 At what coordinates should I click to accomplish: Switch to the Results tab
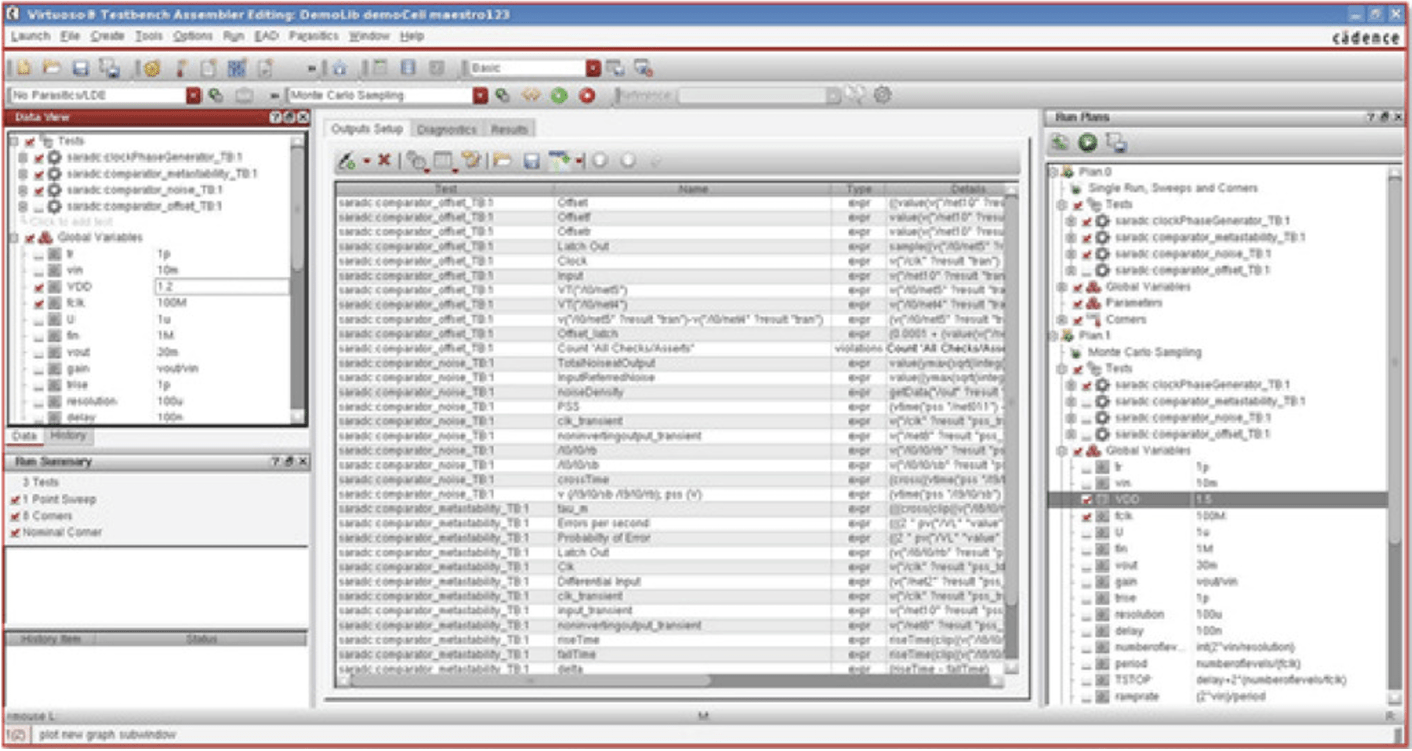click(x=509, y=129)
